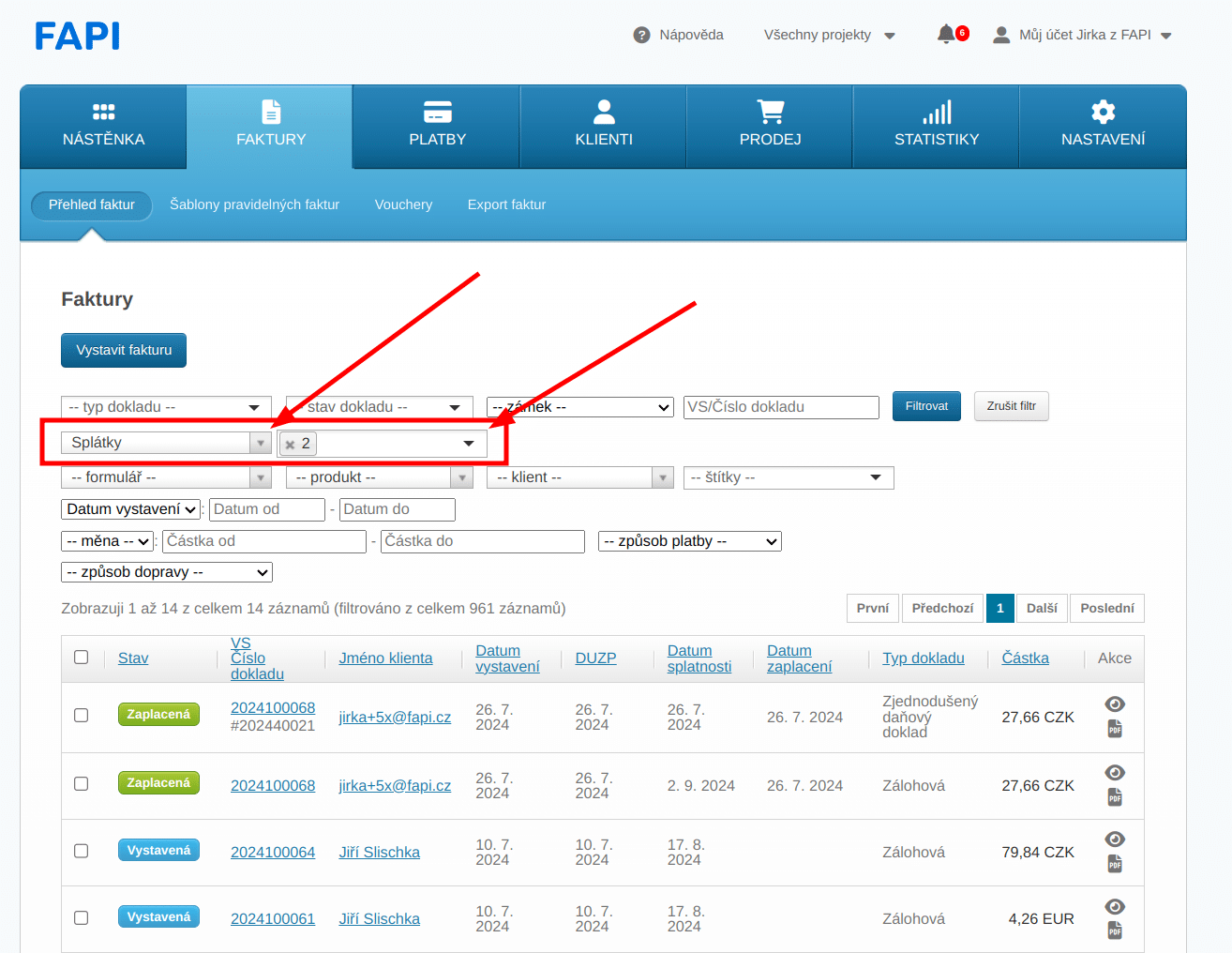Select page 1 in pagination
1232x953 pixels.
coord(1000,608)
